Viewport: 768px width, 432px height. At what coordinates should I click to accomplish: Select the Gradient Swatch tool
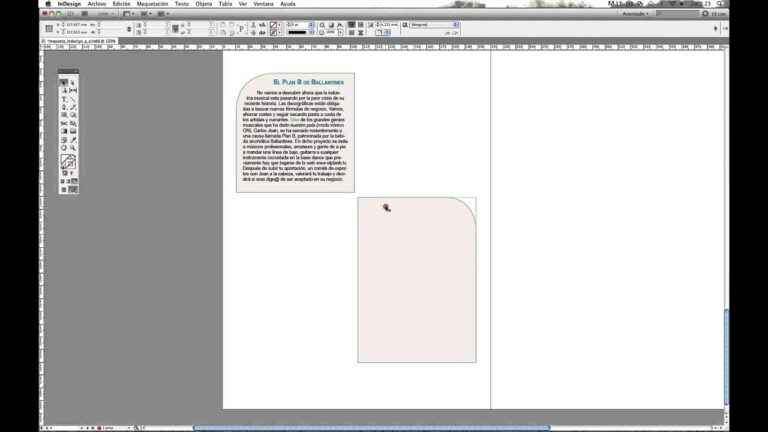64,131
